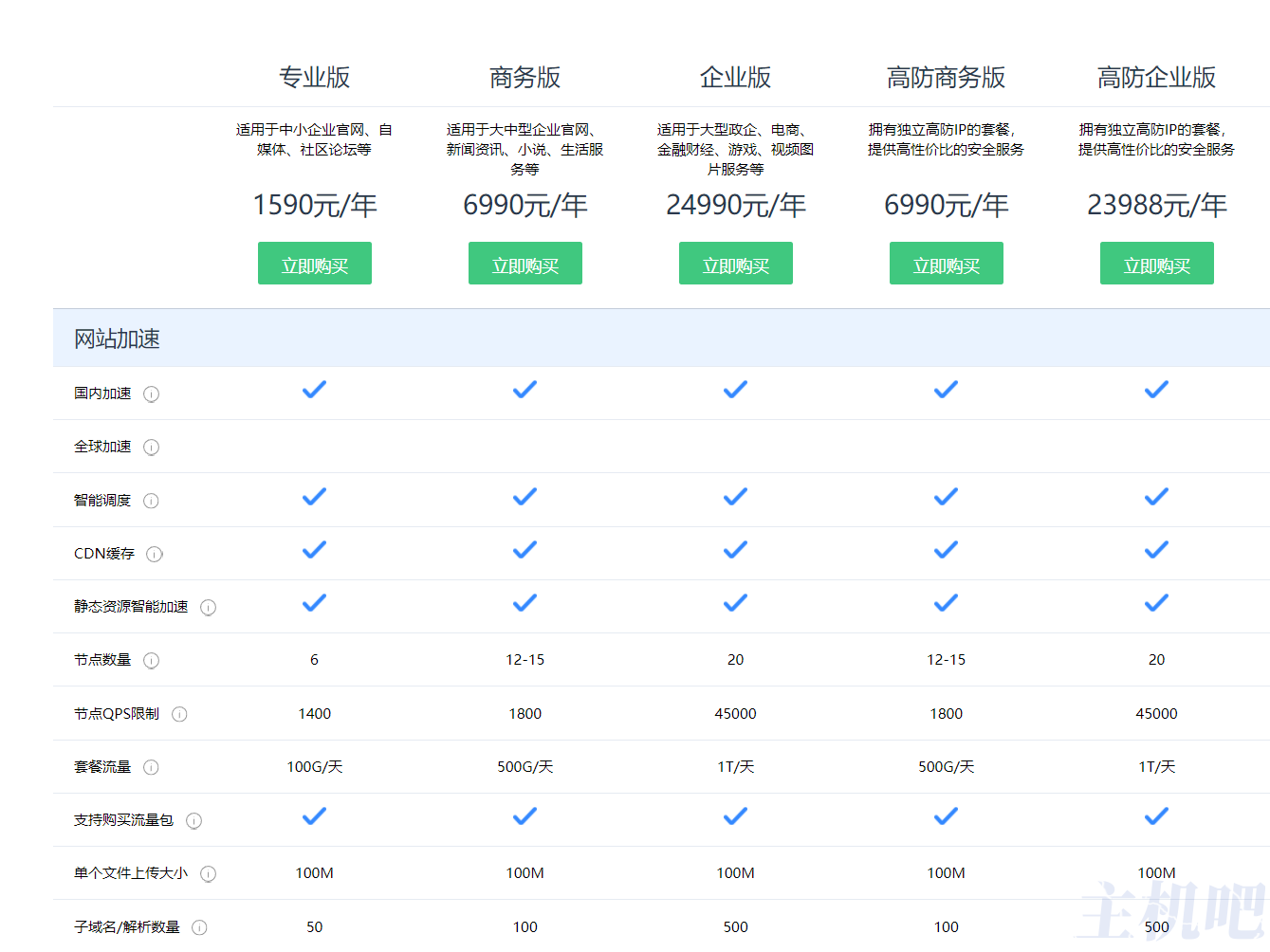
Task: Click the 1590元/年 price
Action: 315,205
